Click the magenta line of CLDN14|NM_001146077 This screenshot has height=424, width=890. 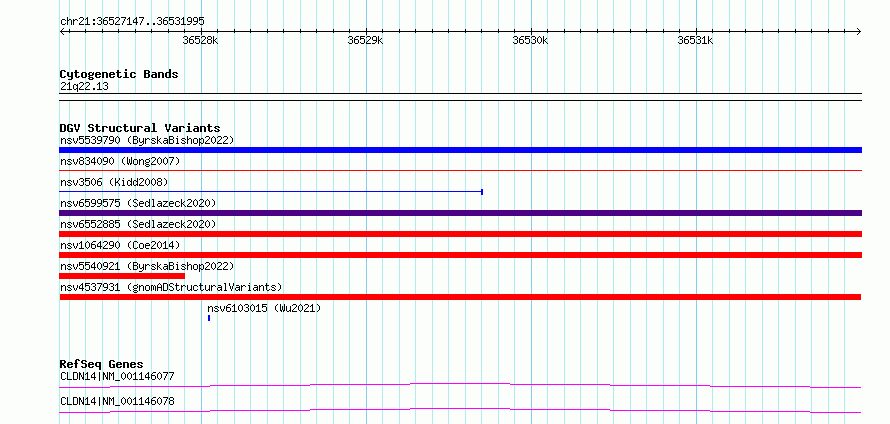pos(460,385)
